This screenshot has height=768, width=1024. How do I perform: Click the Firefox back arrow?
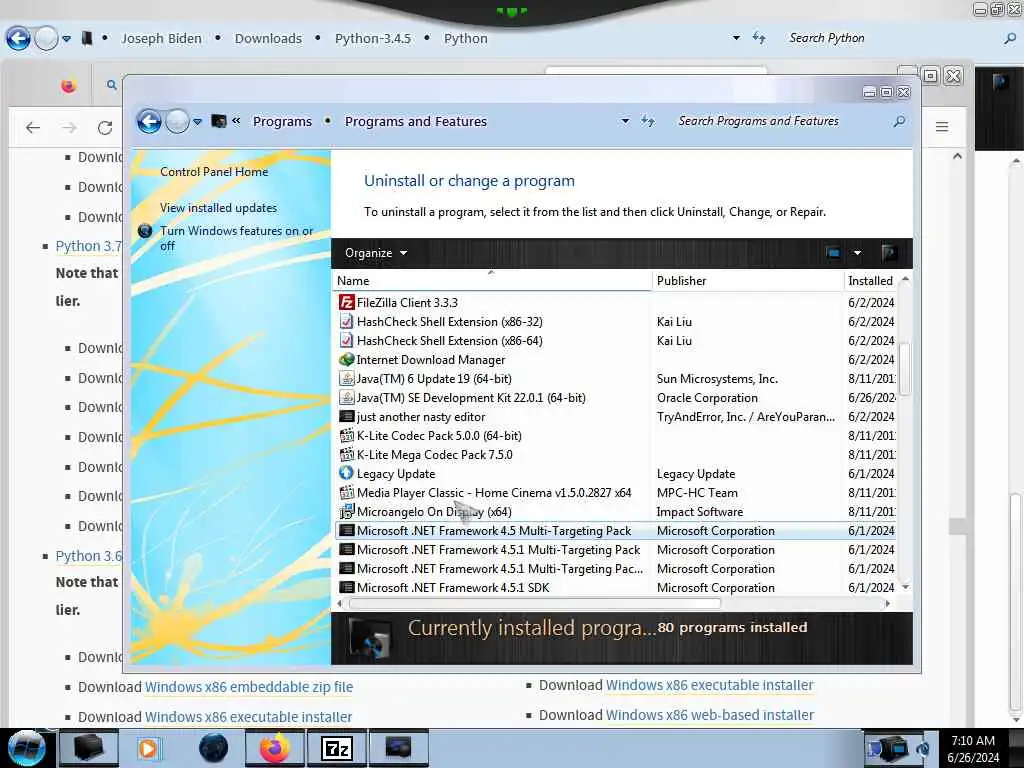tap(33, 127)
